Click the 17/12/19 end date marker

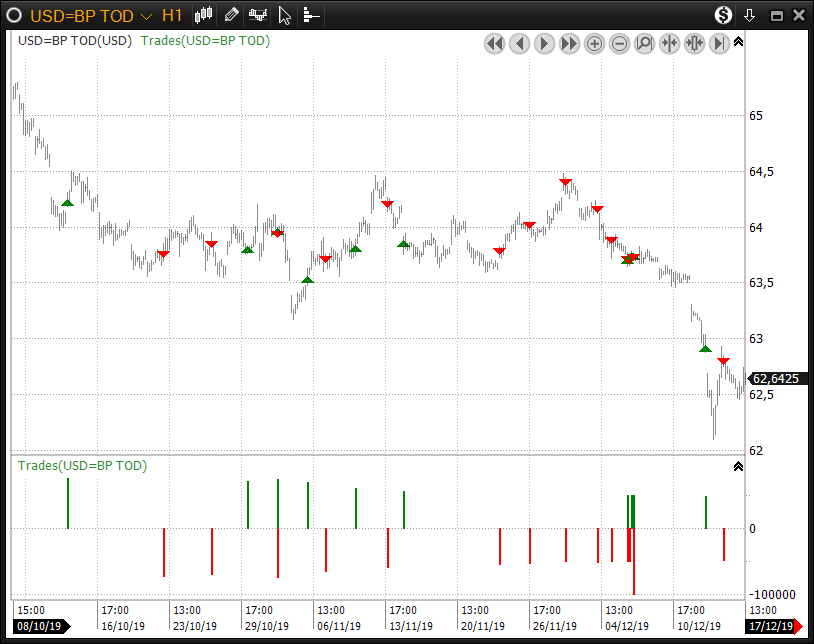[772, 627]
